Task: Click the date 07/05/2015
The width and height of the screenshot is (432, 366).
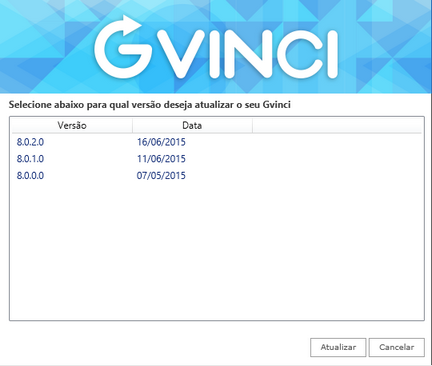Action: [161, 176]
